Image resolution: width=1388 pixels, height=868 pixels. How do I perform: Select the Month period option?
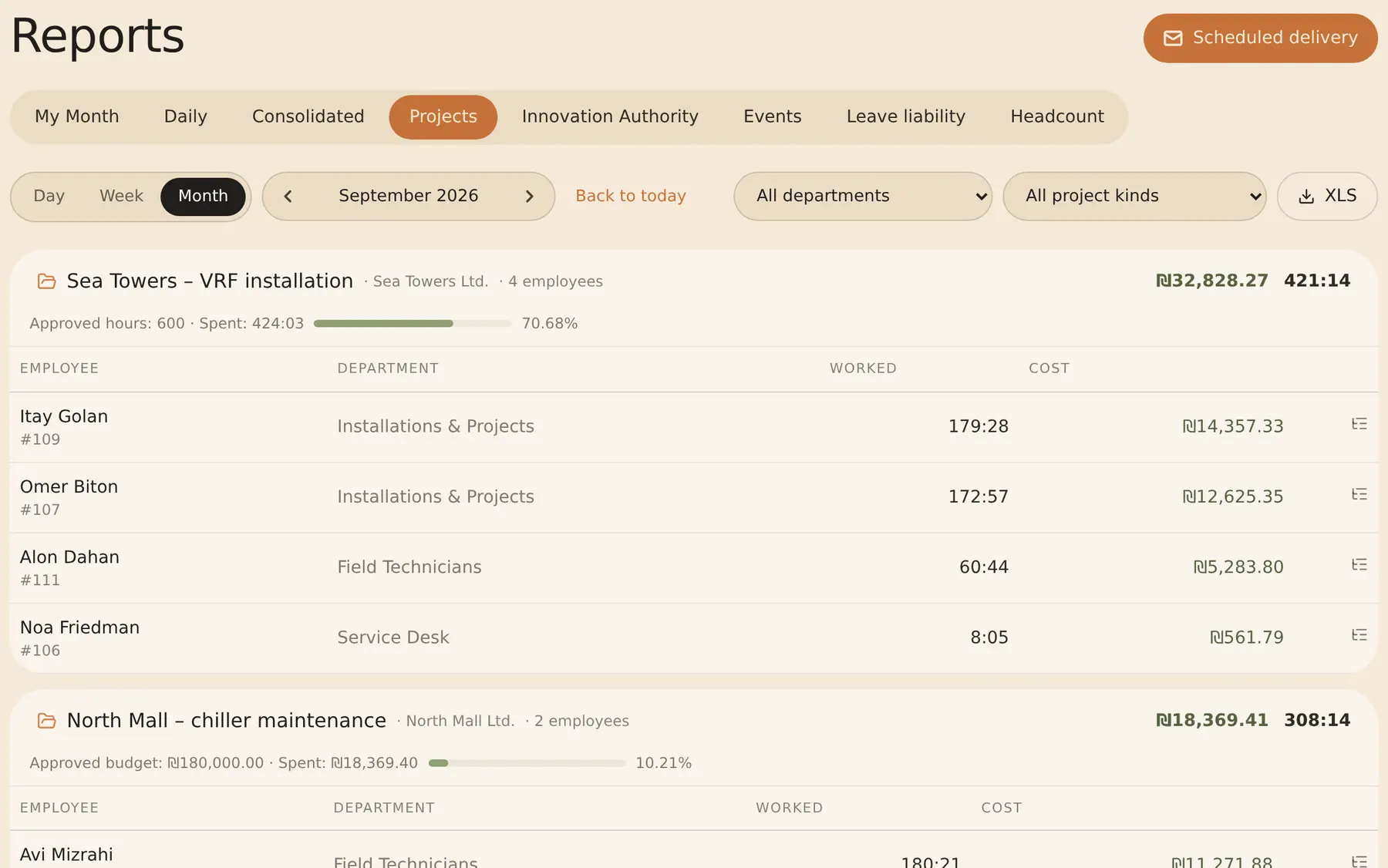pos(203,196)
